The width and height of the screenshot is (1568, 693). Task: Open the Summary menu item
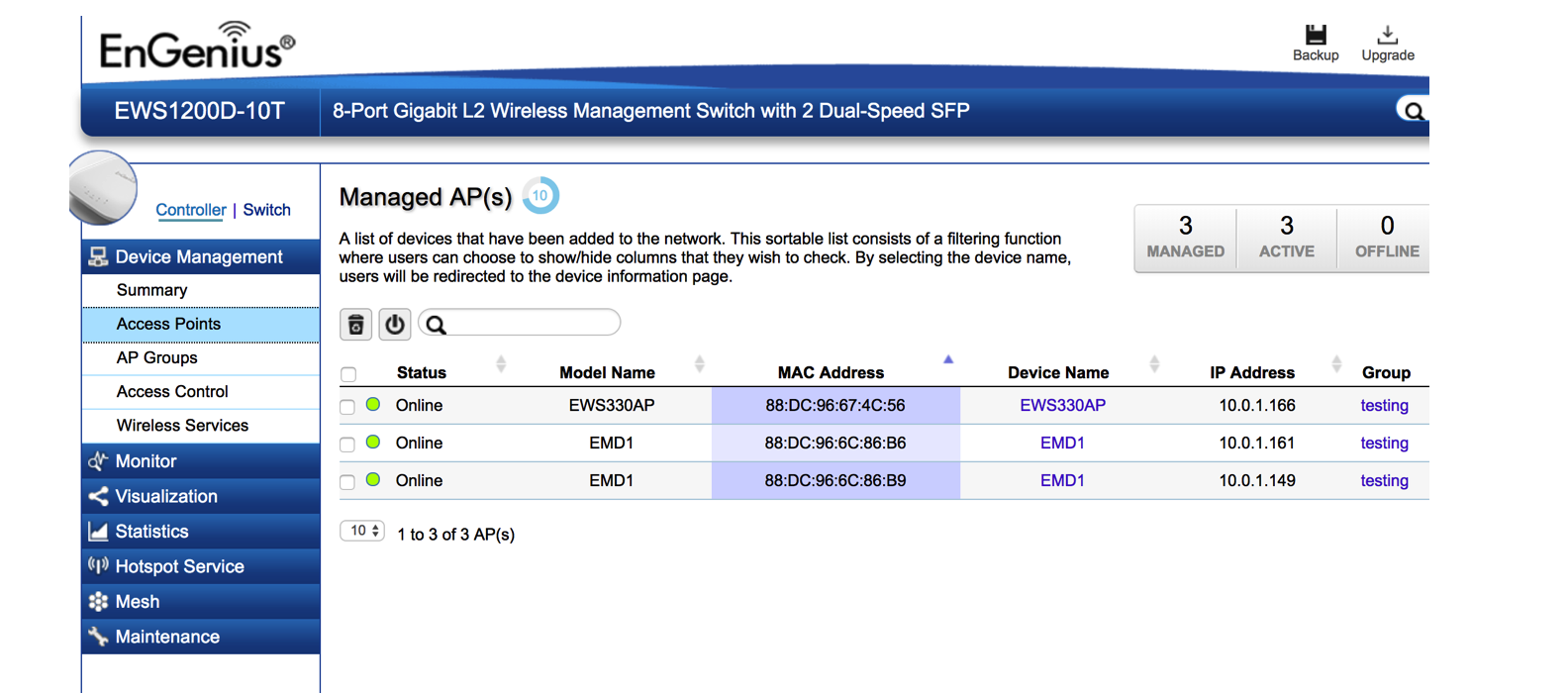pyautogui.click(x=201, y=290)
